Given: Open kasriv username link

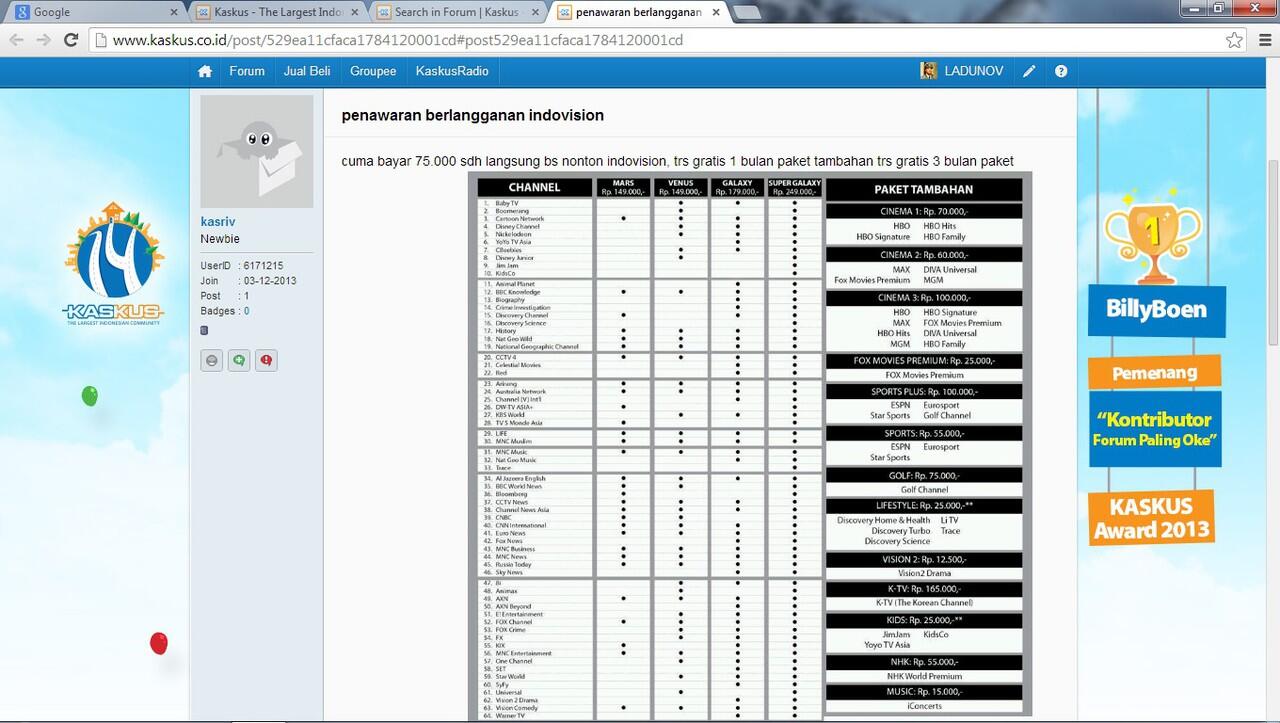Looking at the screenshot, I should [218, 221].
